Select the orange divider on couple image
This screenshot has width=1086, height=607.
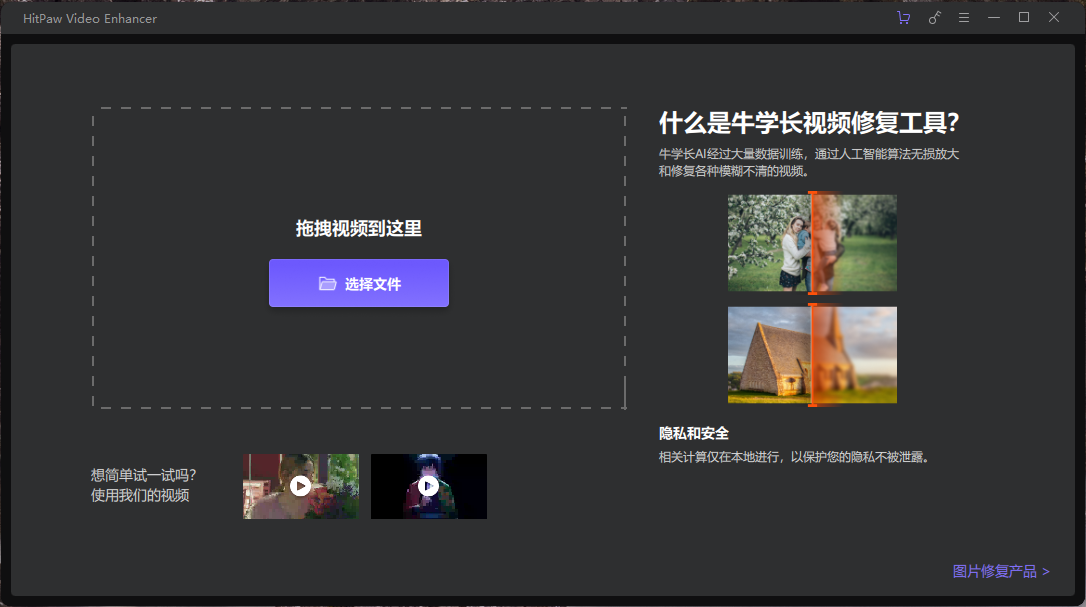[x=812, y=243]
